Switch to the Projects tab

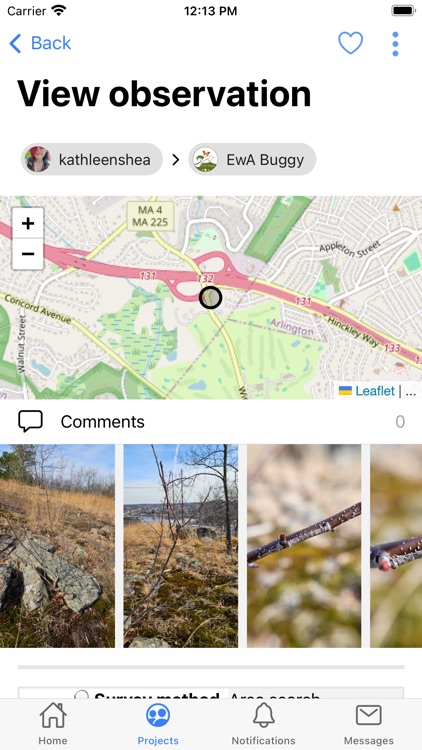coord(158,724)
